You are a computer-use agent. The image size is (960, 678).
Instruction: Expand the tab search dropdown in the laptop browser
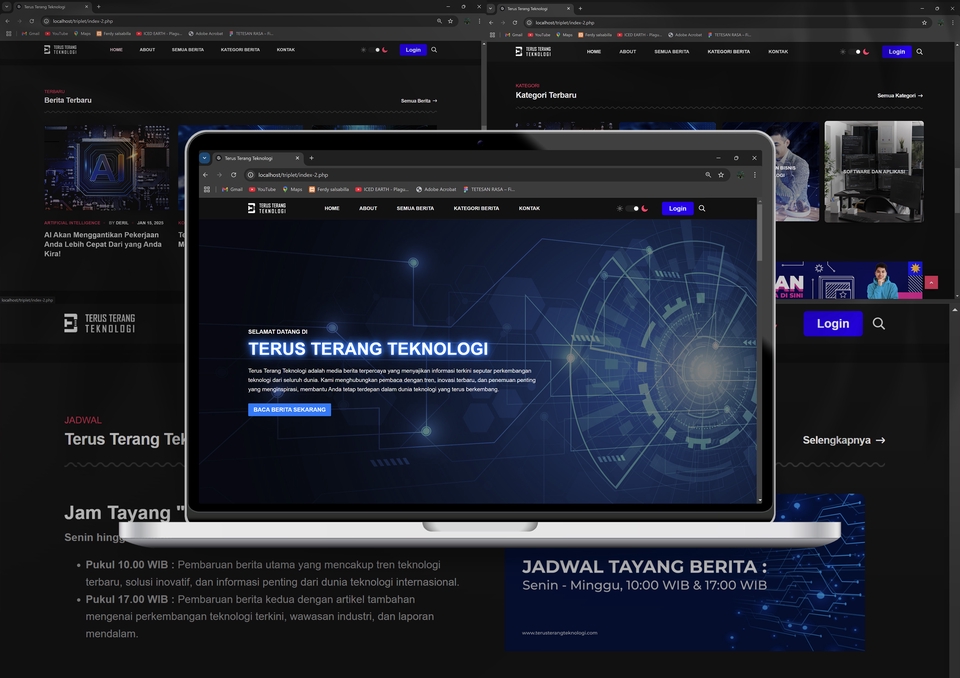point(204,158)
